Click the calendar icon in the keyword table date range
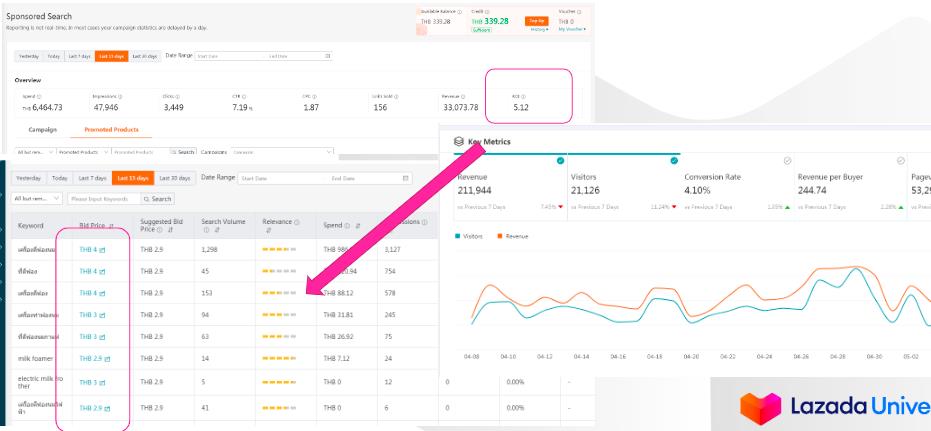The width and height of the screenshot is (931, 431). [405, 178]
